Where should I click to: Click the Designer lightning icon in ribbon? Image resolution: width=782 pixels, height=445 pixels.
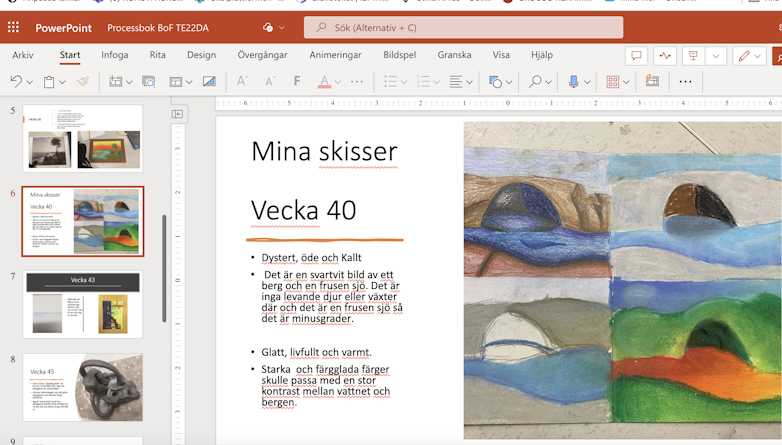point(652,81)
